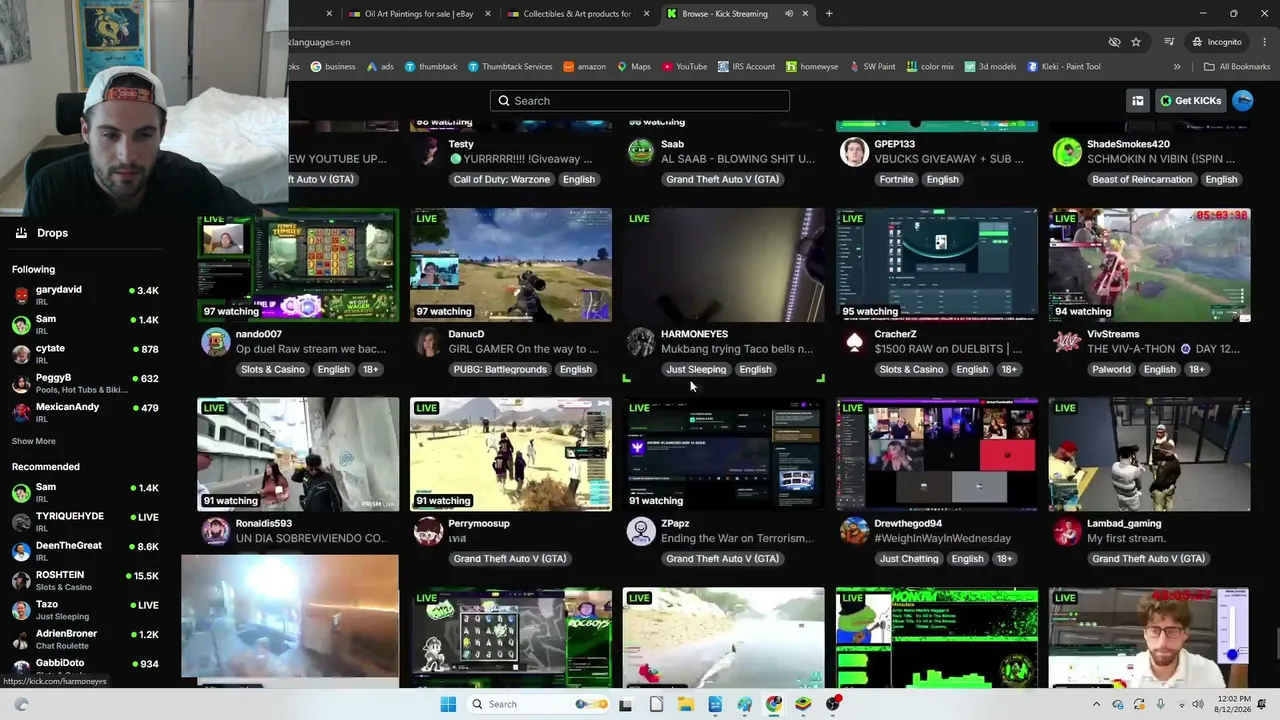Open PeggyB channel in Following list
Screen dimensions: 1280x720
pos(85,383)
